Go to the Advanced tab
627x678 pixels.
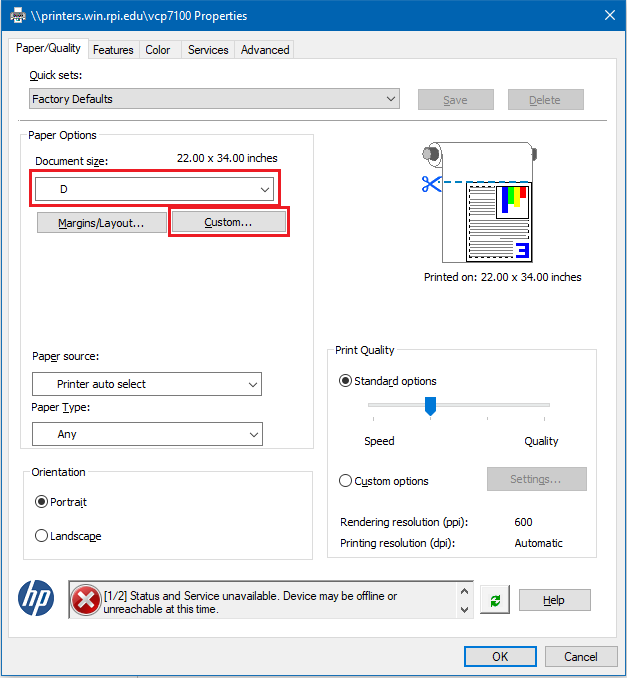pos(265,50)
